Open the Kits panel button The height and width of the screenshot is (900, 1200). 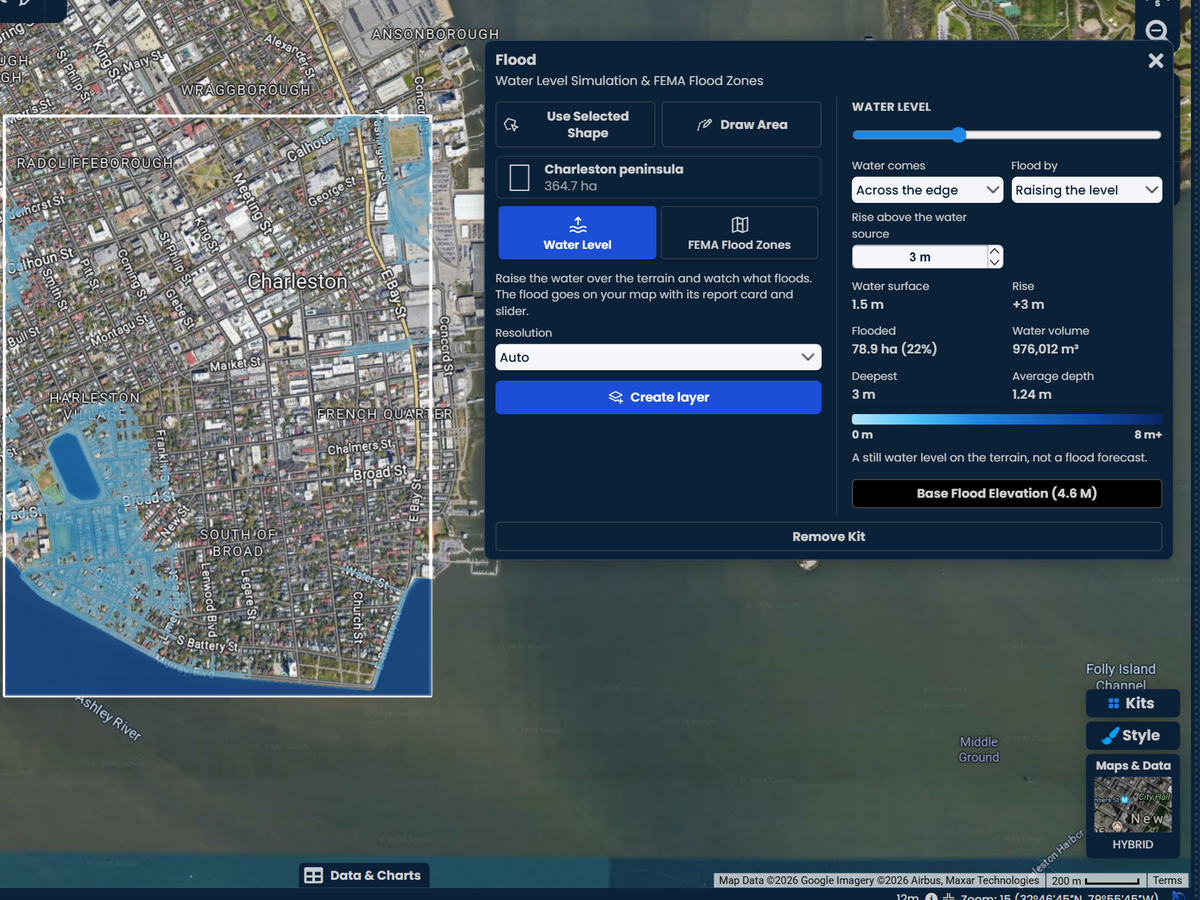tap(1132, 703)
